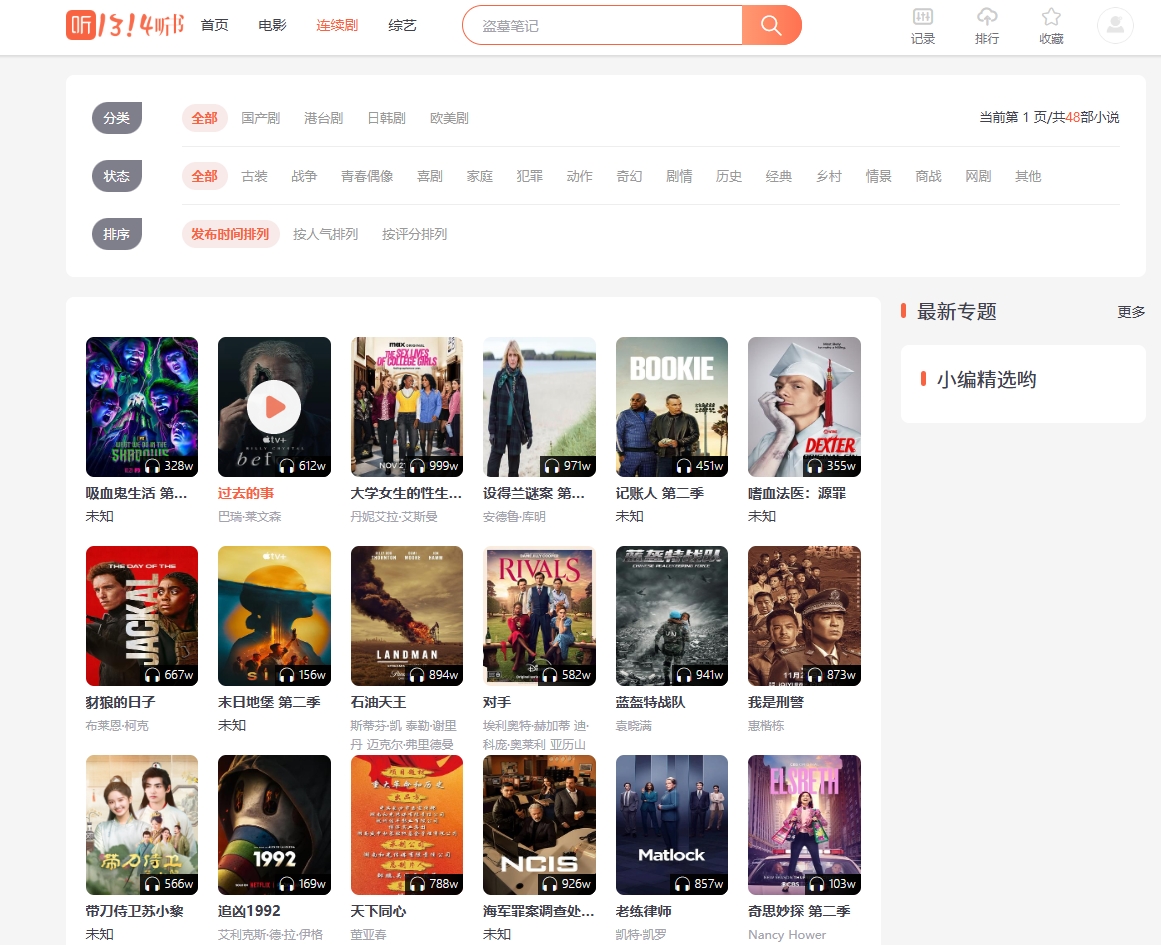The width and height of the screenshot is (1161, 945).
Task: Choose the 喜剧 genre filter
Action: click(x=429, y=176)
